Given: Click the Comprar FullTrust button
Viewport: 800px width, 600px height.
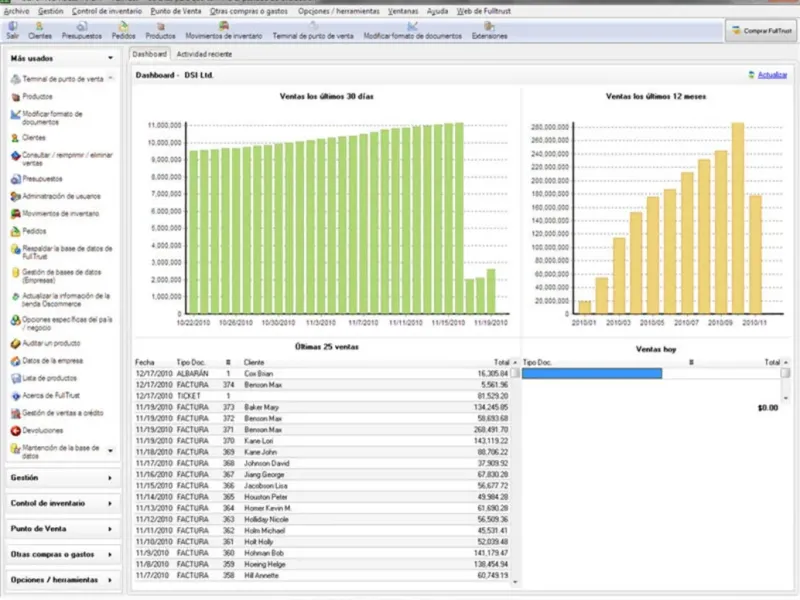Looking at the screenshot, I should 761,31.
